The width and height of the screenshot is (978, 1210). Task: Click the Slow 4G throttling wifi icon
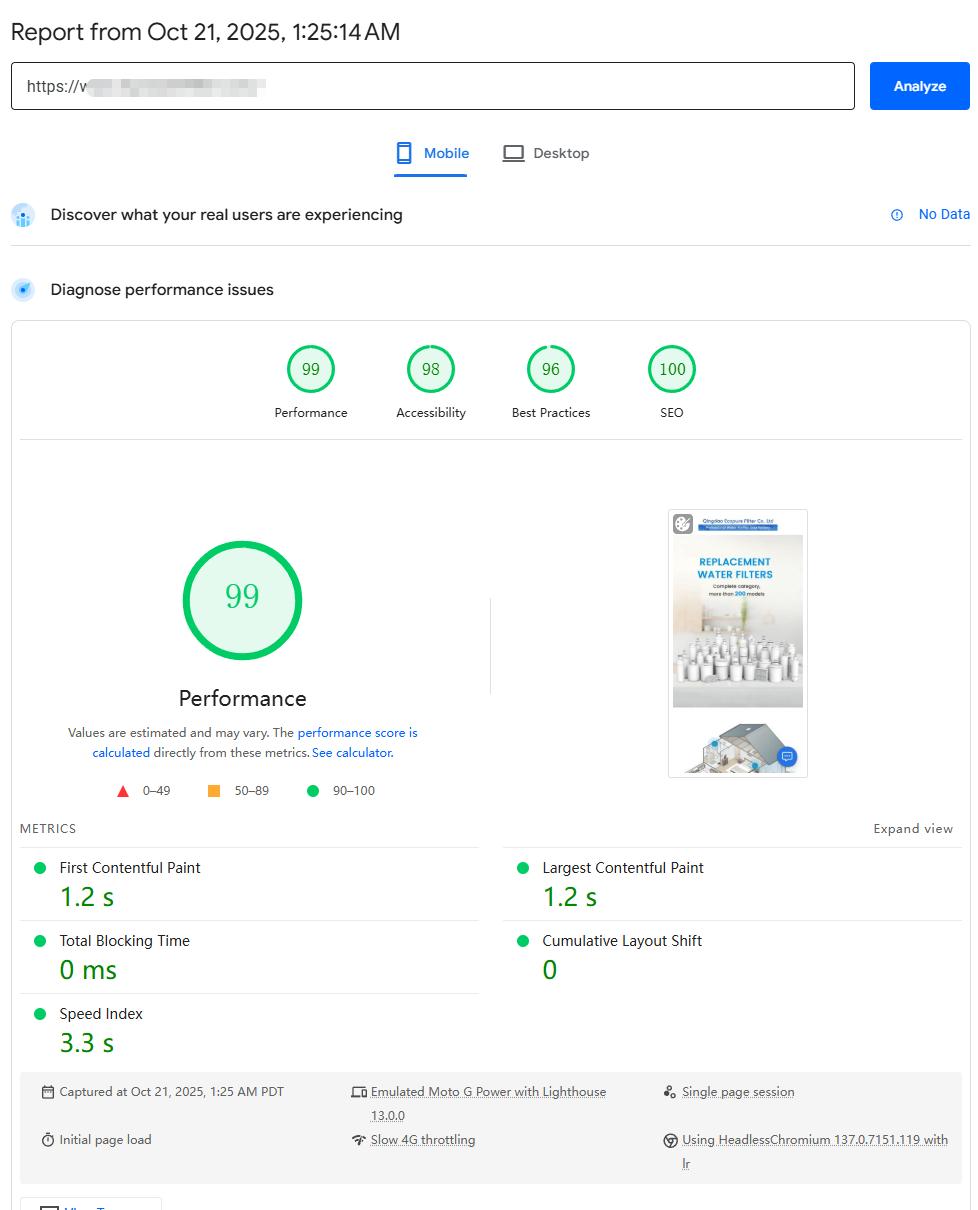click(x=359, y=1140)
